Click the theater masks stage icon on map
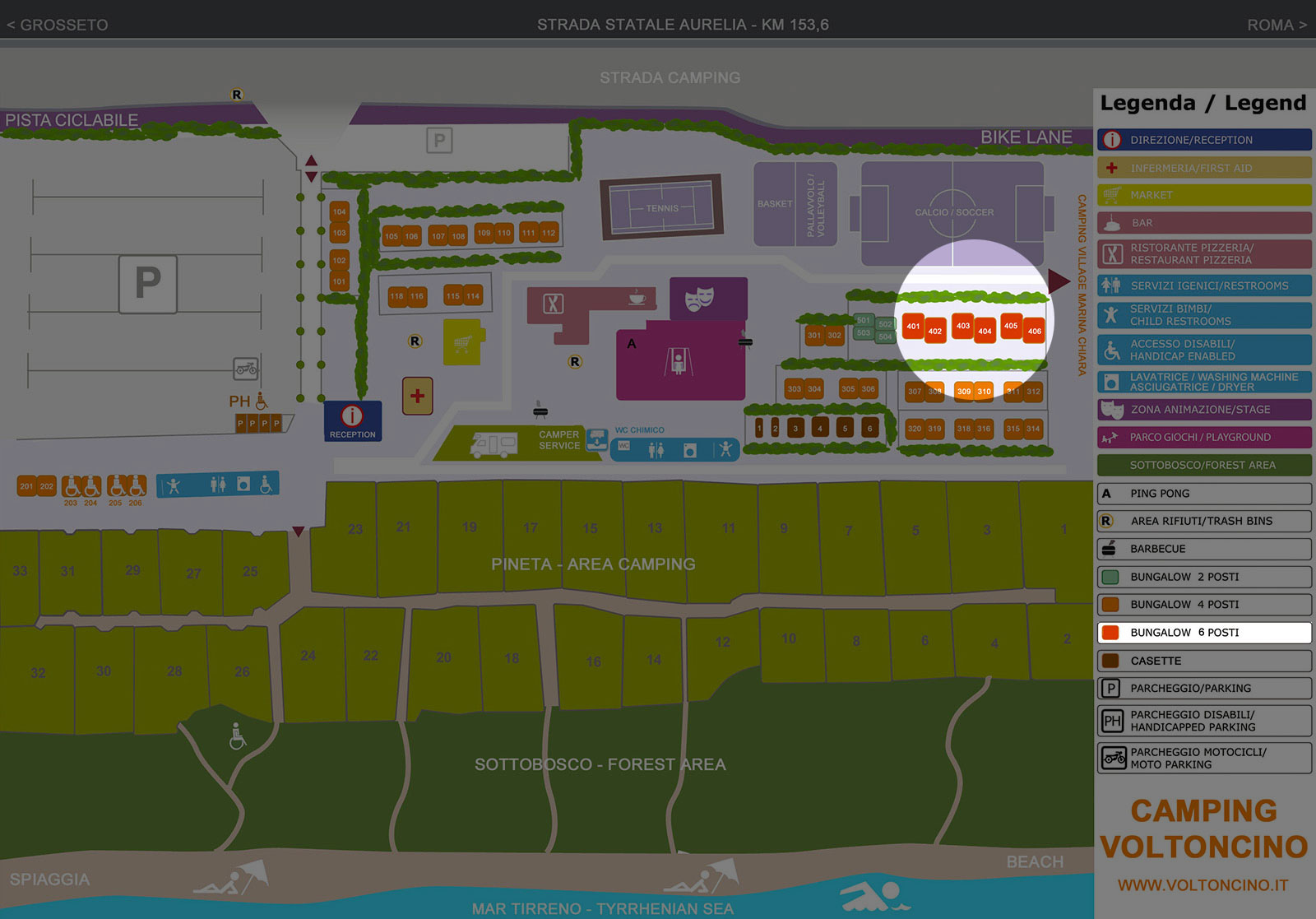The height and width of the screenshot is (919, 1316). pos(700,298)
